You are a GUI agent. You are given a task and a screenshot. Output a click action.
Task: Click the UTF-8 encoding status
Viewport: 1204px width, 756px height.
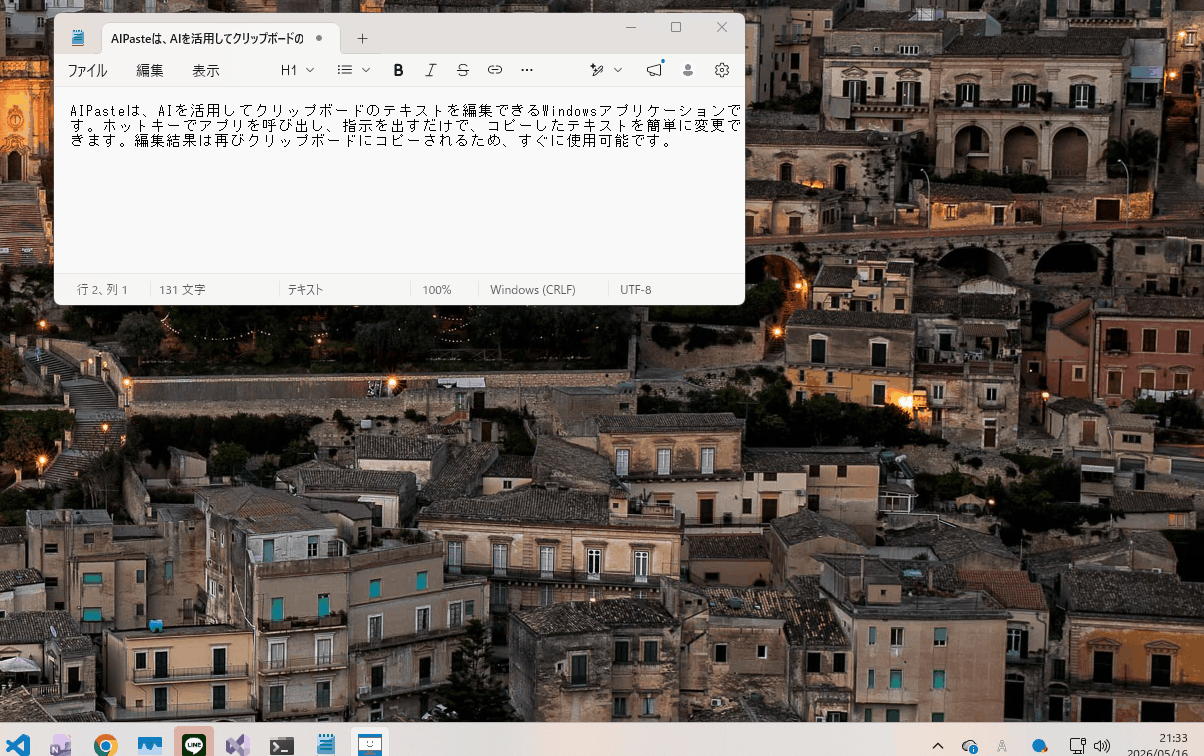pyautogui.click(x=635, y=290)
